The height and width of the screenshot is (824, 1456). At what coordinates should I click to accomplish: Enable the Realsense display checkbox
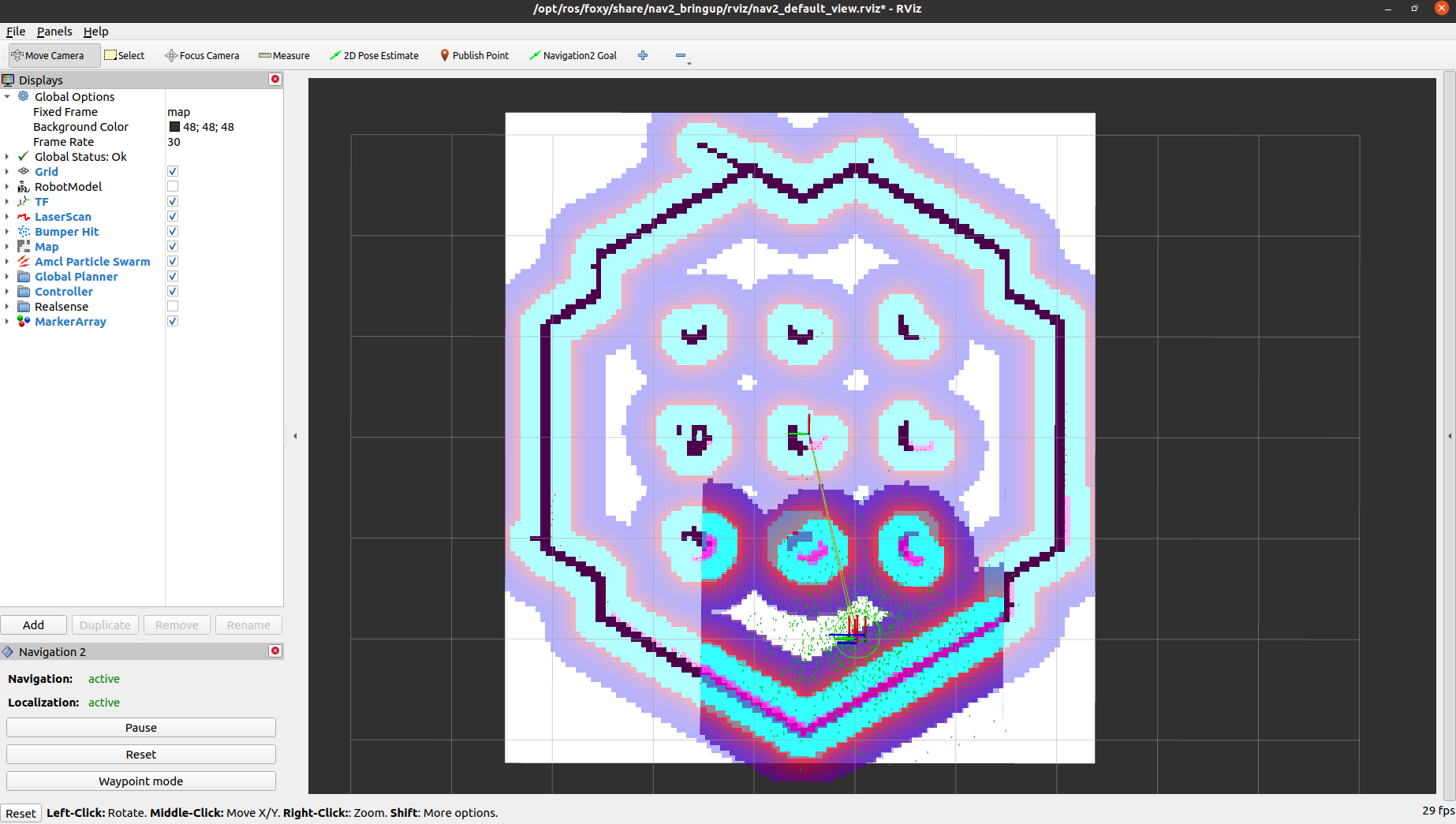pyautogui.click(x=173, y=307)
